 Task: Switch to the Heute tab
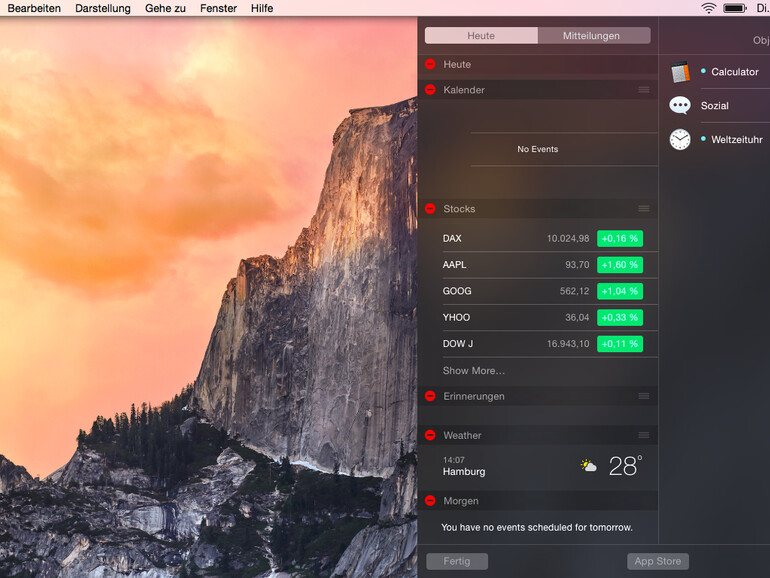481,36
